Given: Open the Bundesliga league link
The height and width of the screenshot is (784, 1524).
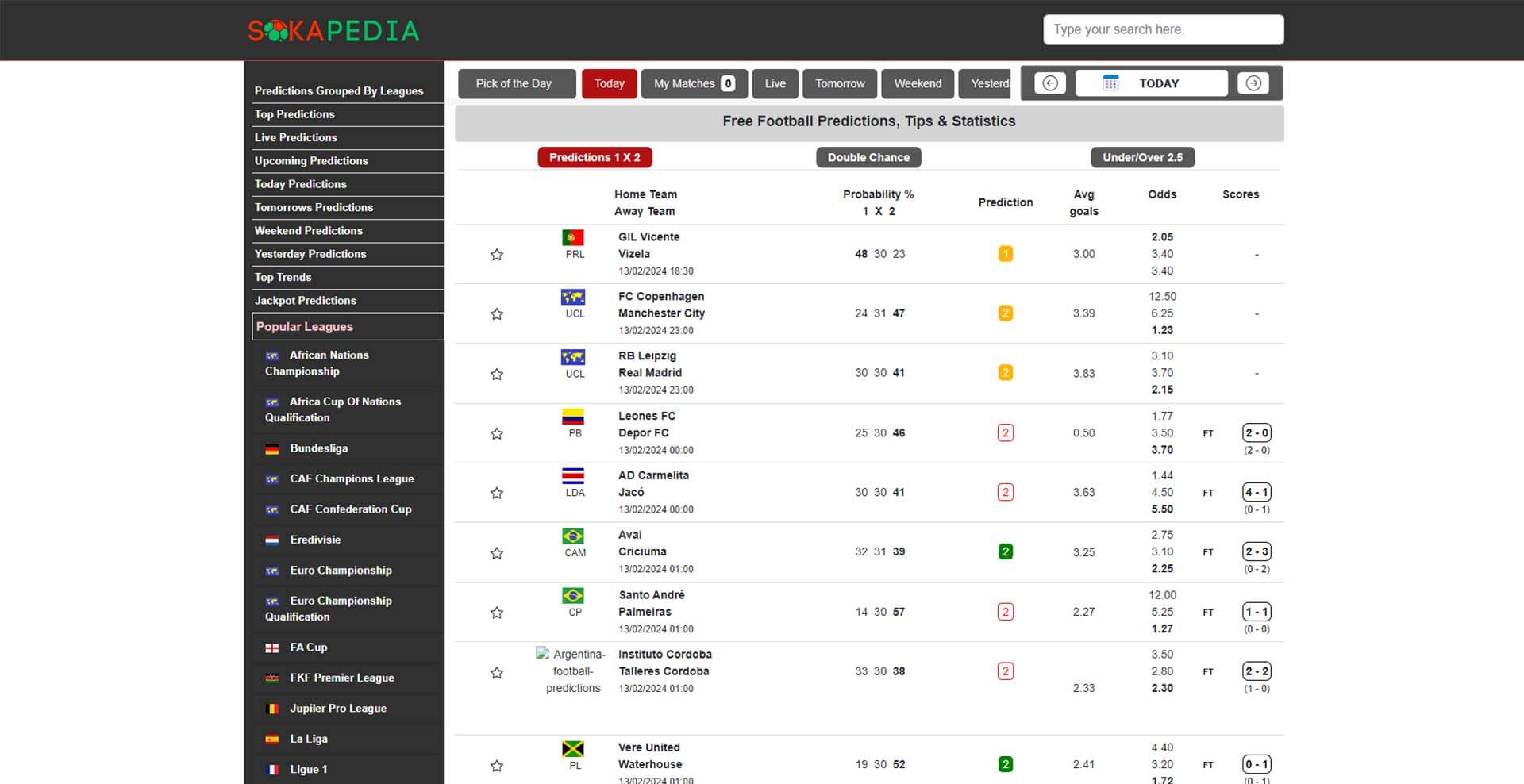Looking at the screenshot, I should click(318, 448).
